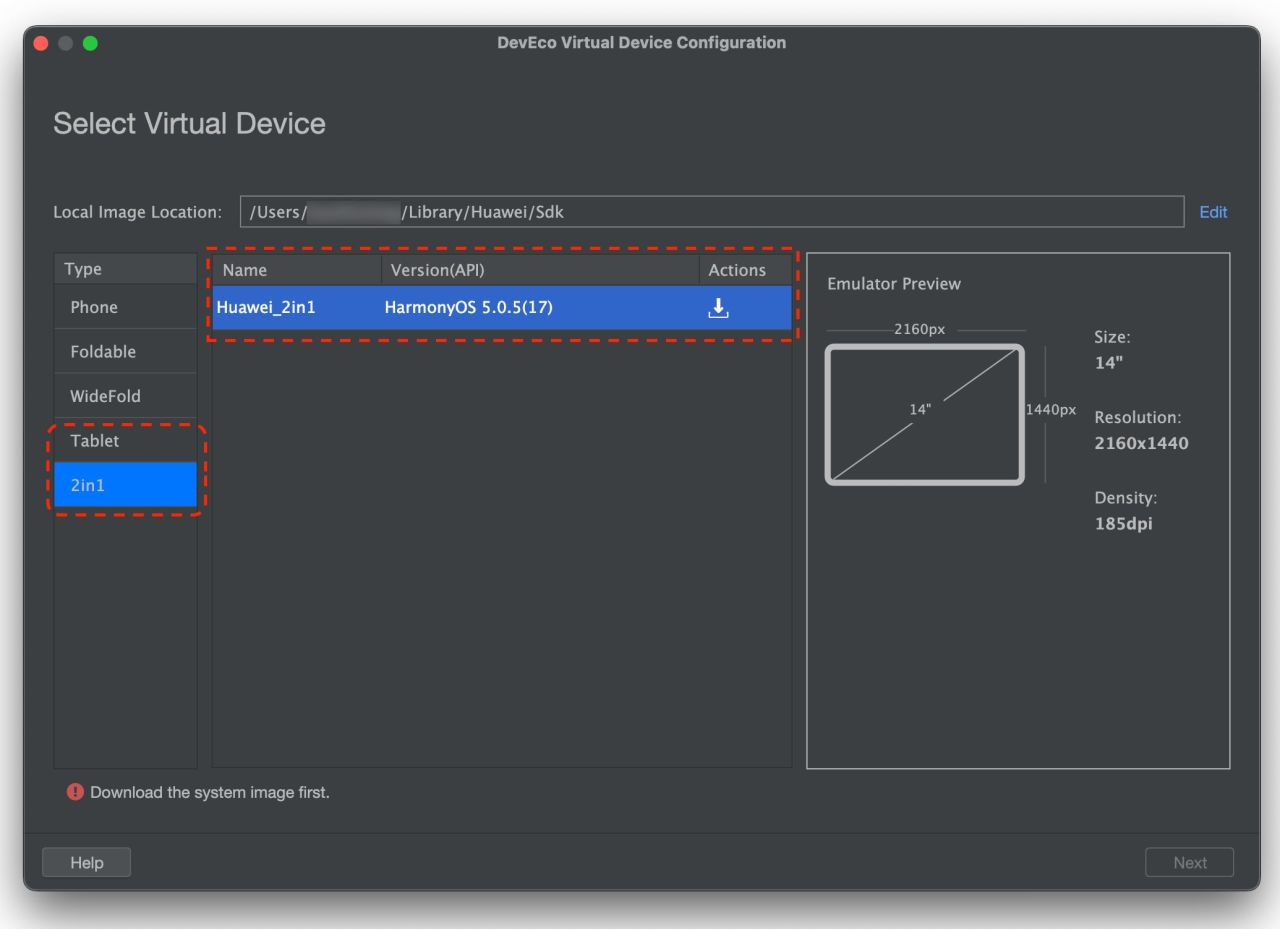Image resolution: width=1280 pixels, height=929 pixels.
Task: Sort by the Name column header
Action: pos(245,270)
